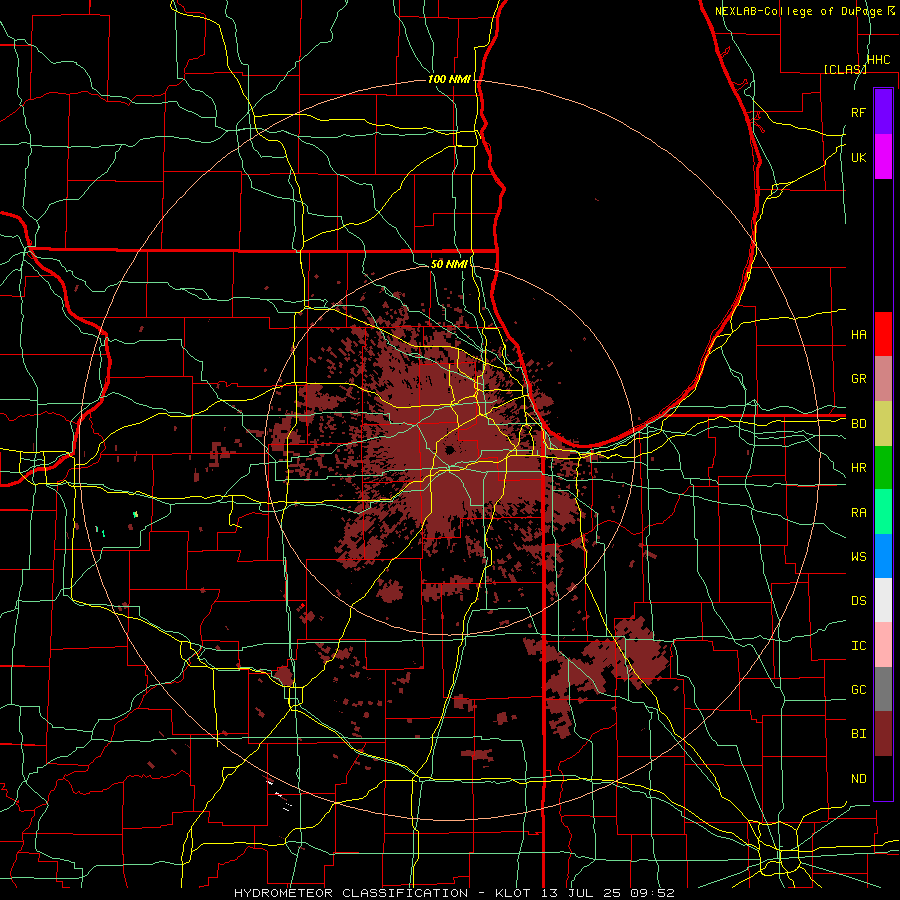Click the BI legend label
This screenshot has width=900, height=900.
click(858, 734)
